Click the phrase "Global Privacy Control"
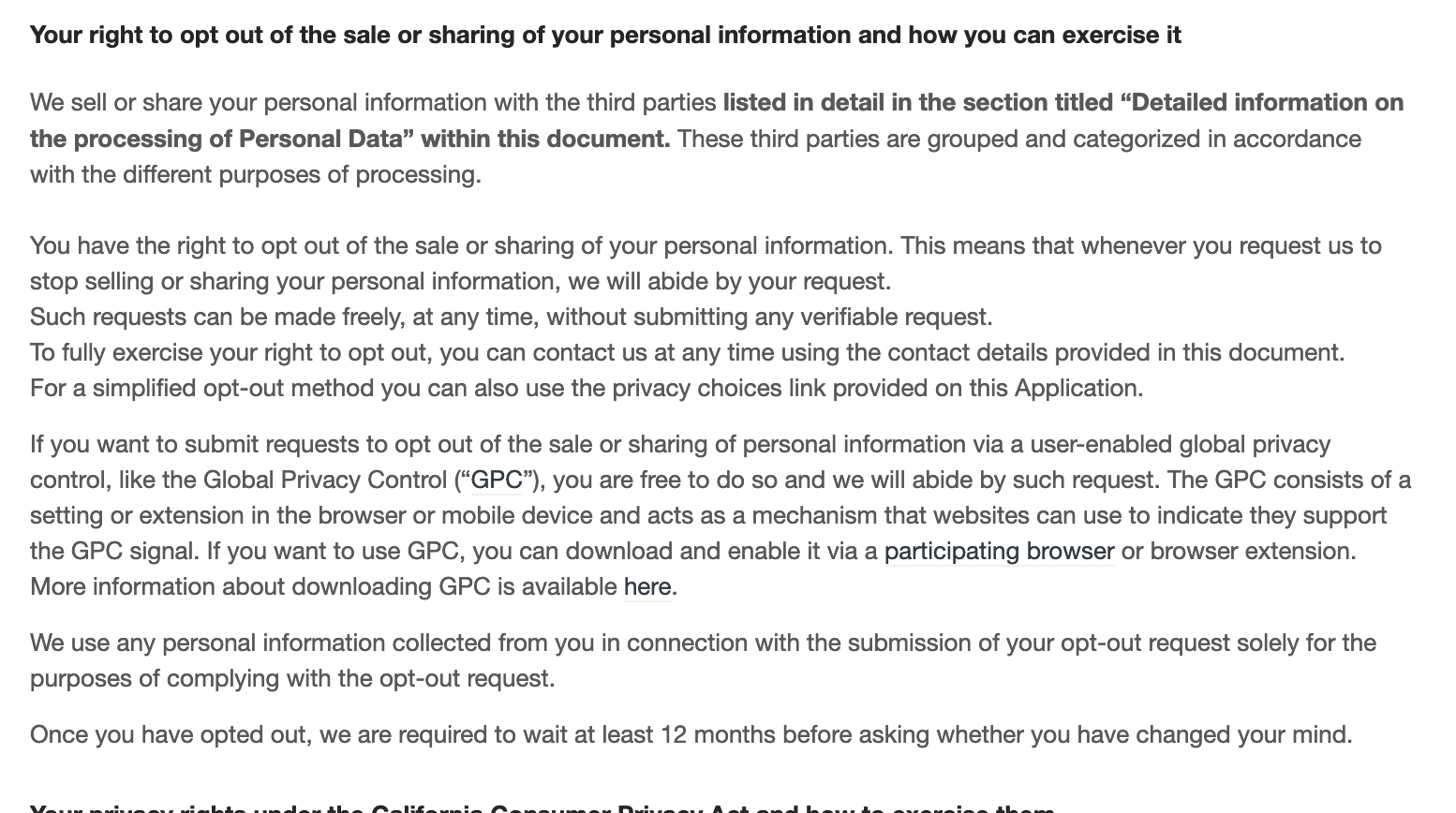The width and height of the screenshot is (1456, 813). point(325,480)
